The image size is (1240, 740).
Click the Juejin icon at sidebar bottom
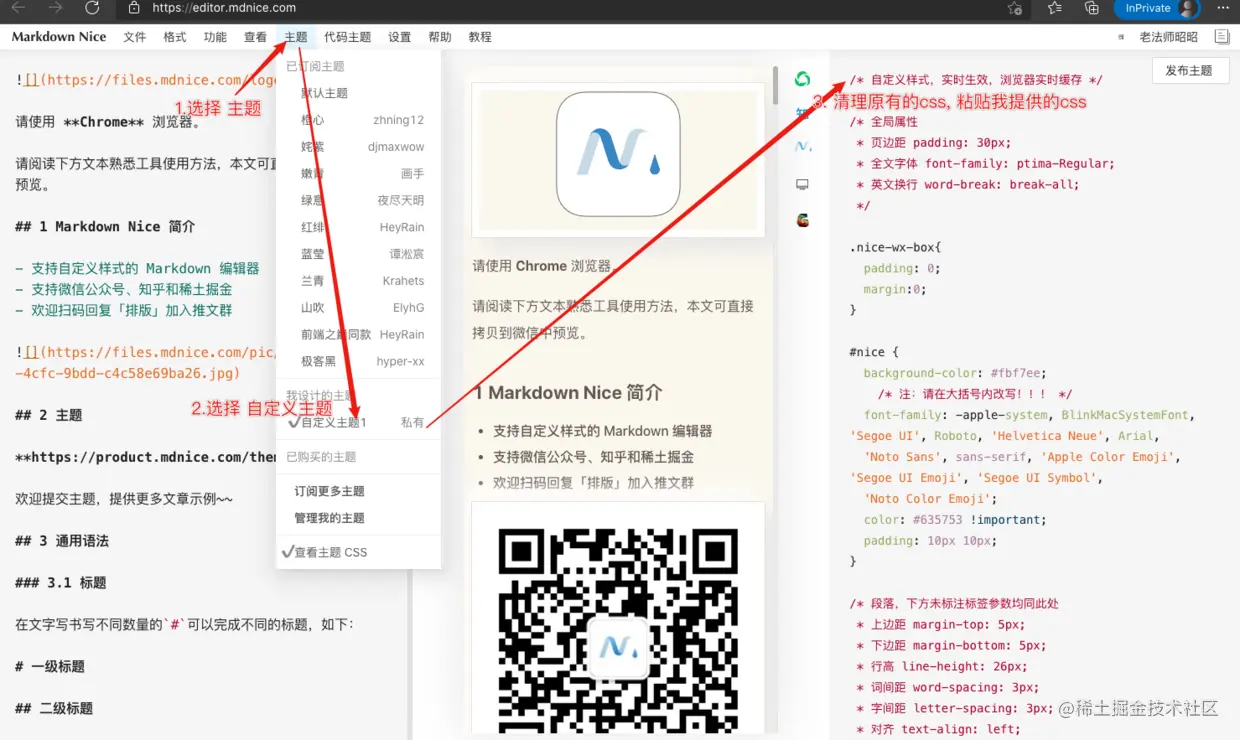tap(802, 219)
